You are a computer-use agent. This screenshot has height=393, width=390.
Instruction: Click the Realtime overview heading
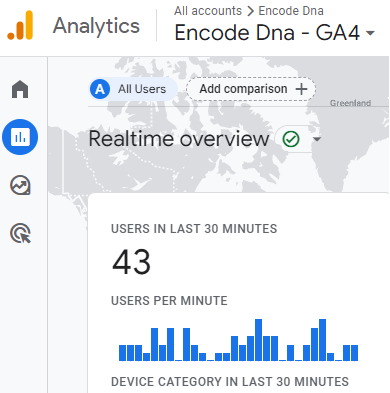tap(179, 139)
